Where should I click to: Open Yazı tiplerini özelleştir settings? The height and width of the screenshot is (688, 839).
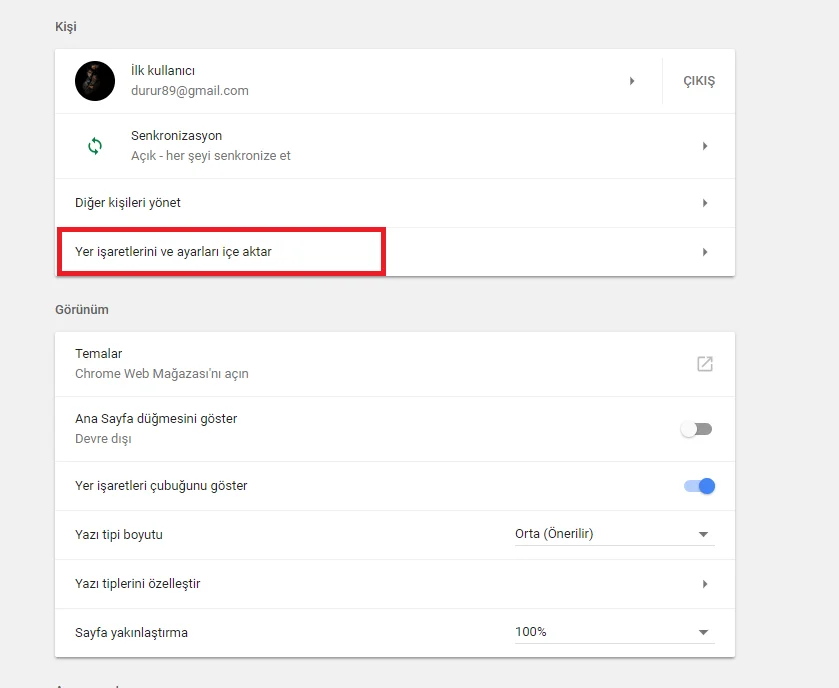pos(137,584)
